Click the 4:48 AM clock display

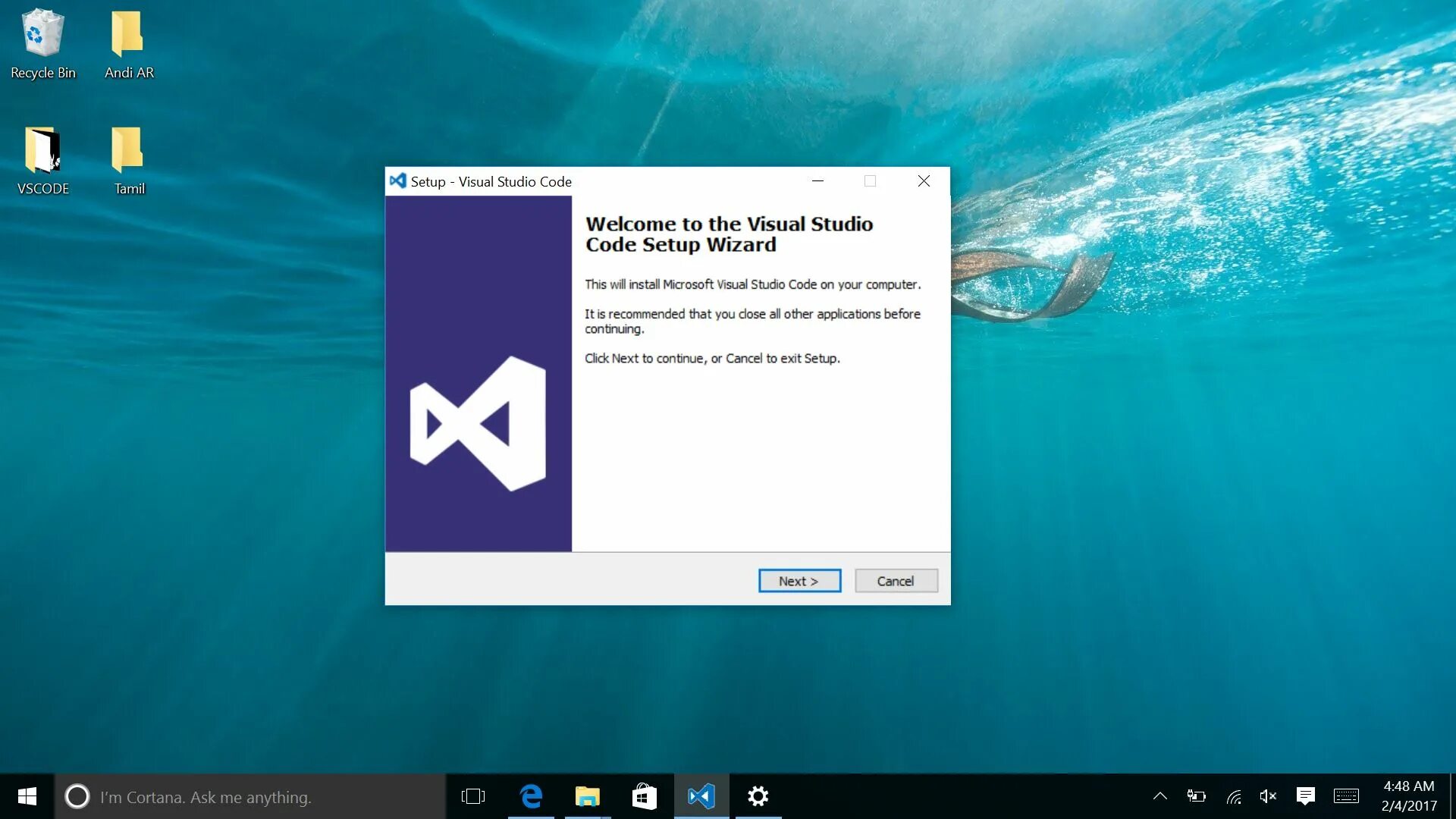pyautogui.click(x=1409, y=786)
